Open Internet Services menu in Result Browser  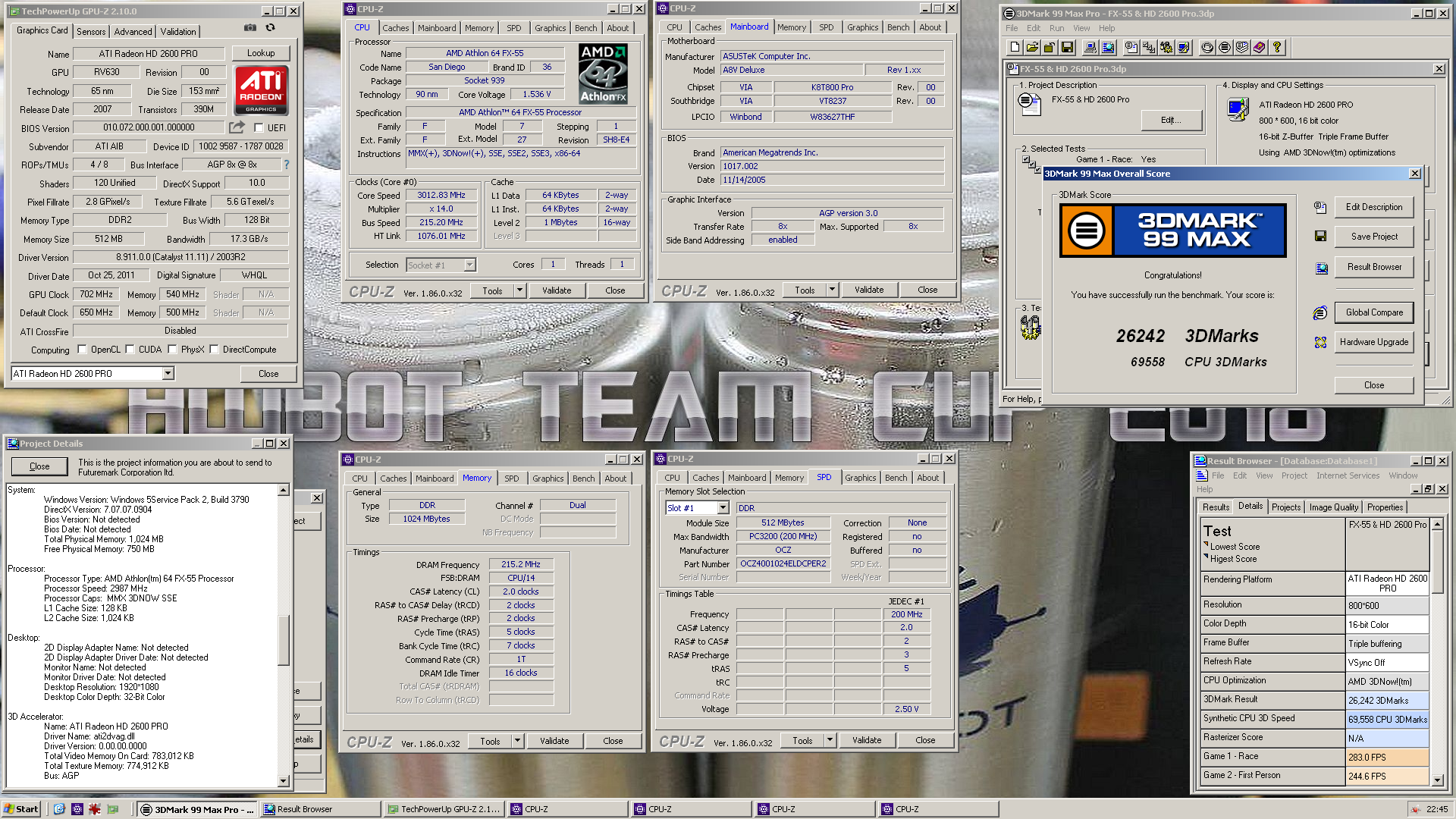[x=1348, y=475]
